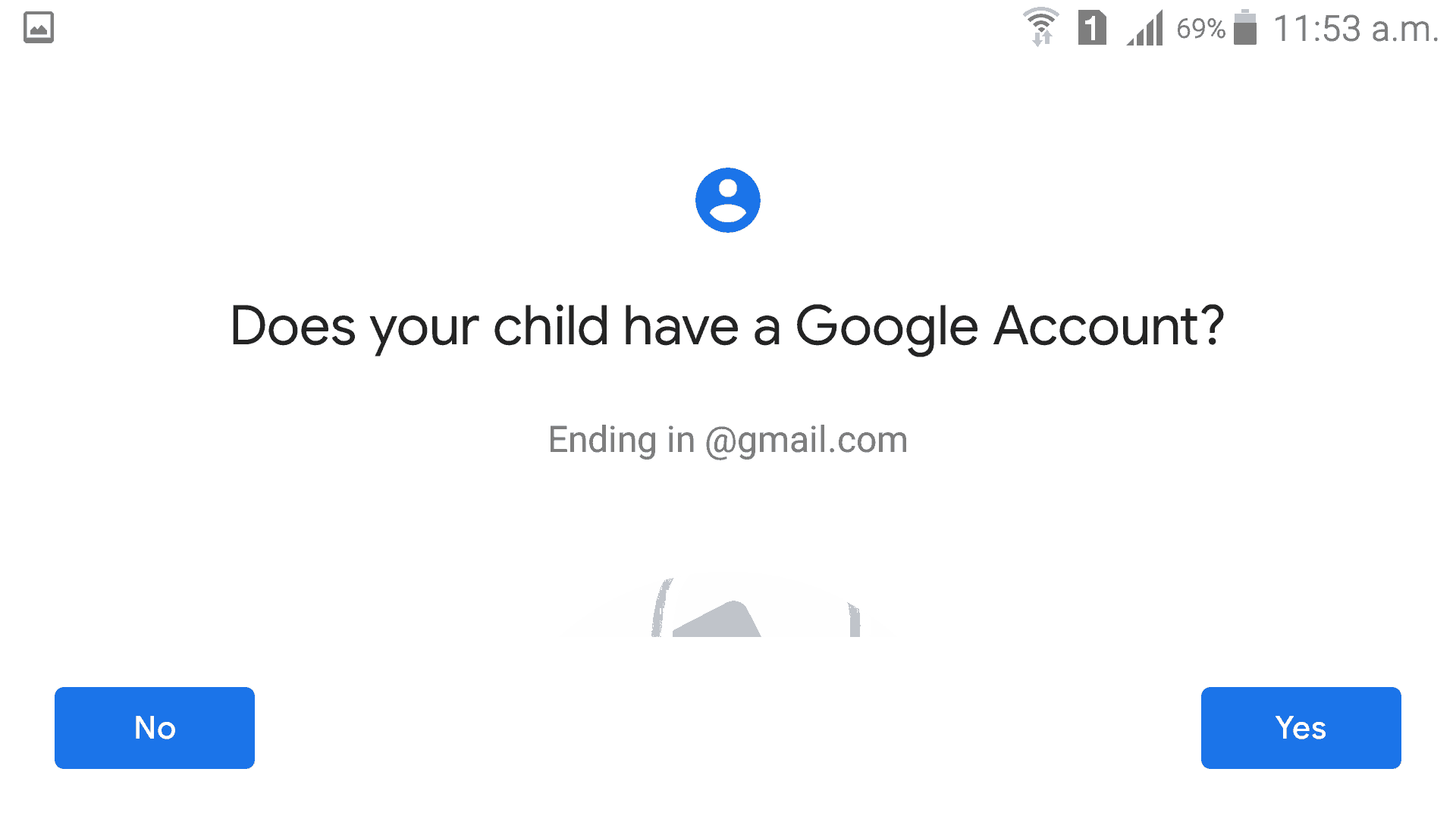This screenshot has height=819, width=1456.
Task: Tap the battery icon in status bar
Action: tap(1245, 27)
